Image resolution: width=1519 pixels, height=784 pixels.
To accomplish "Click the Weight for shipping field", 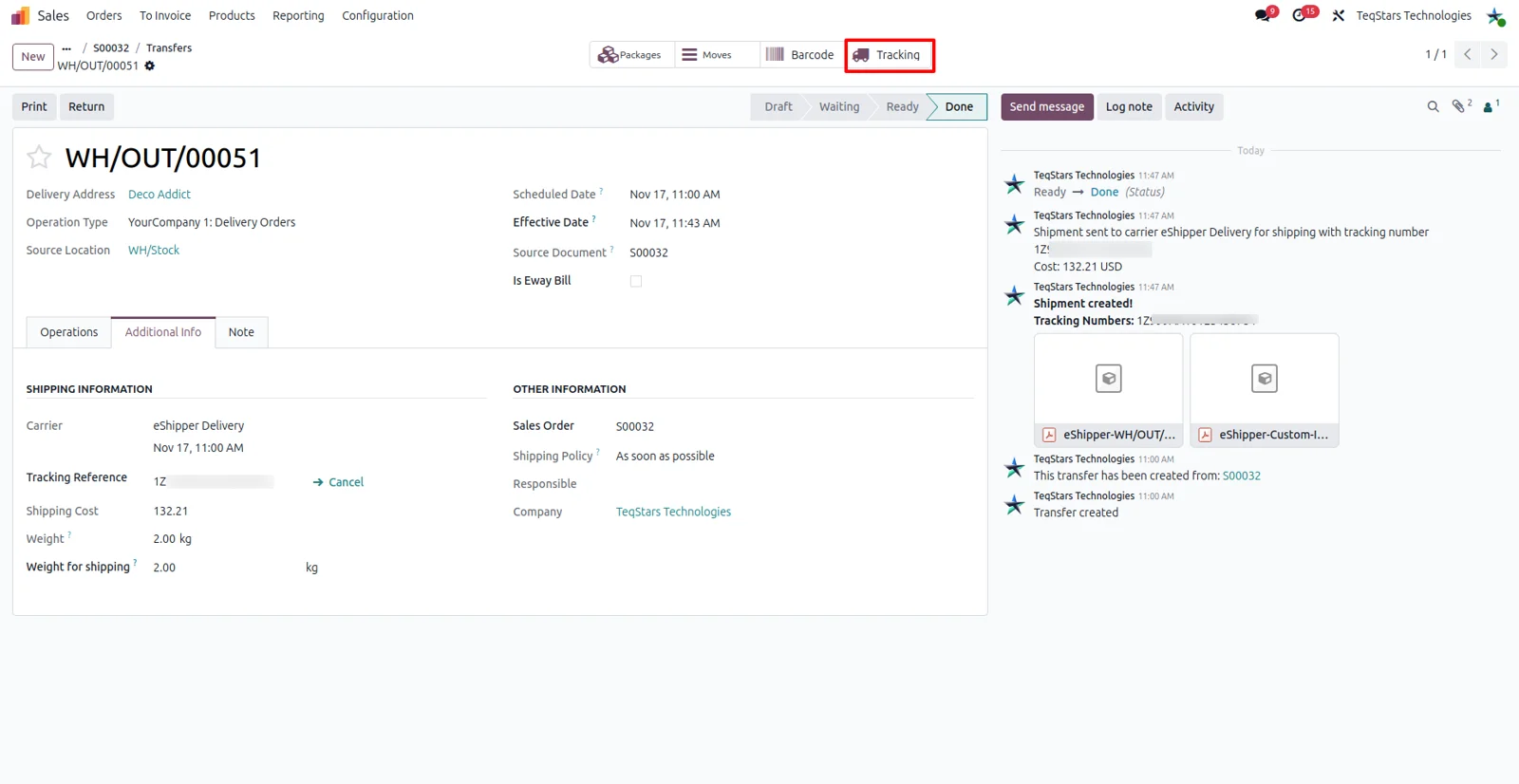I will coord(226,568).
